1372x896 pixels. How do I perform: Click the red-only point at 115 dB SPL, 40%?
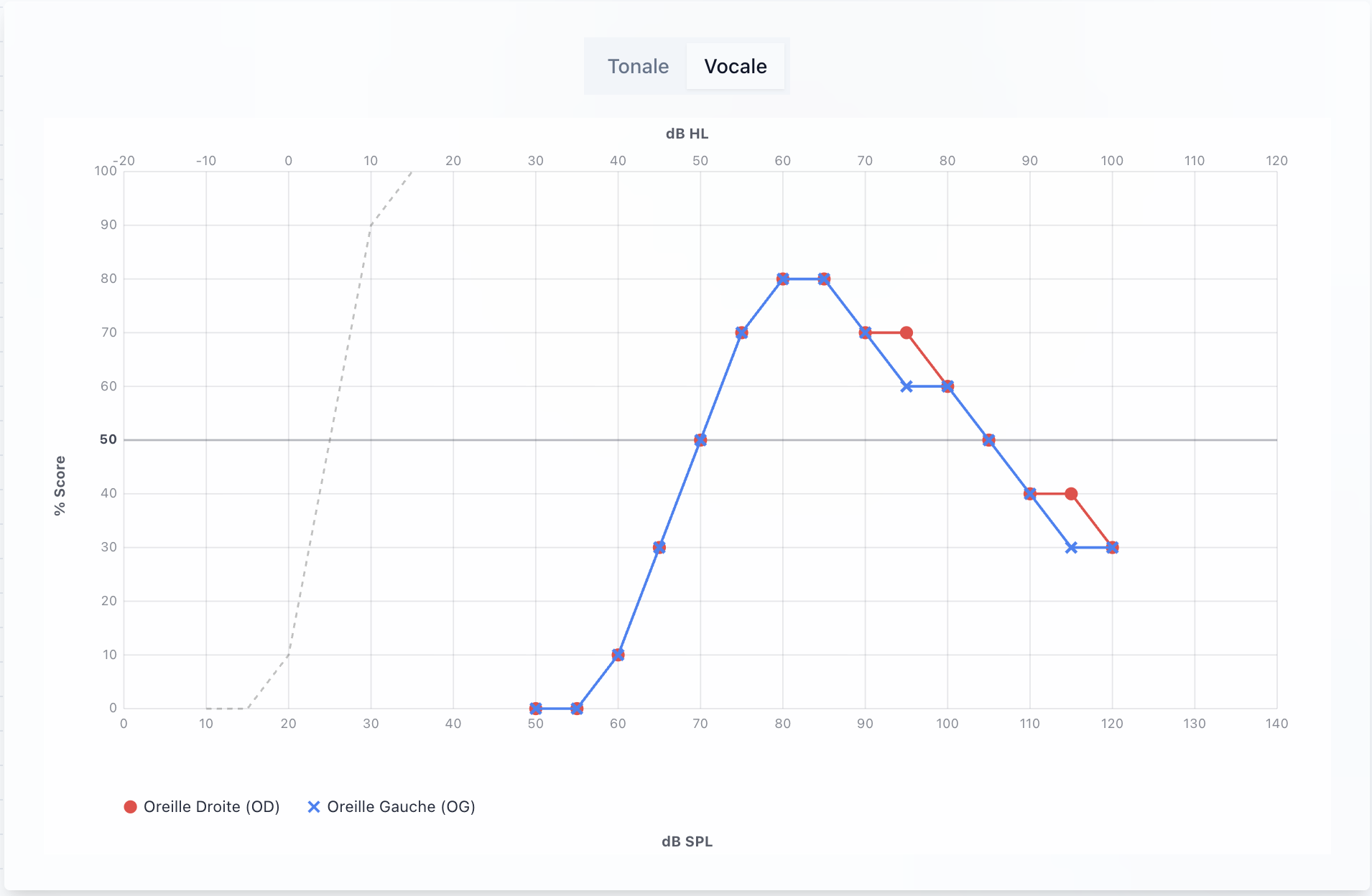tap(1071, 494)
